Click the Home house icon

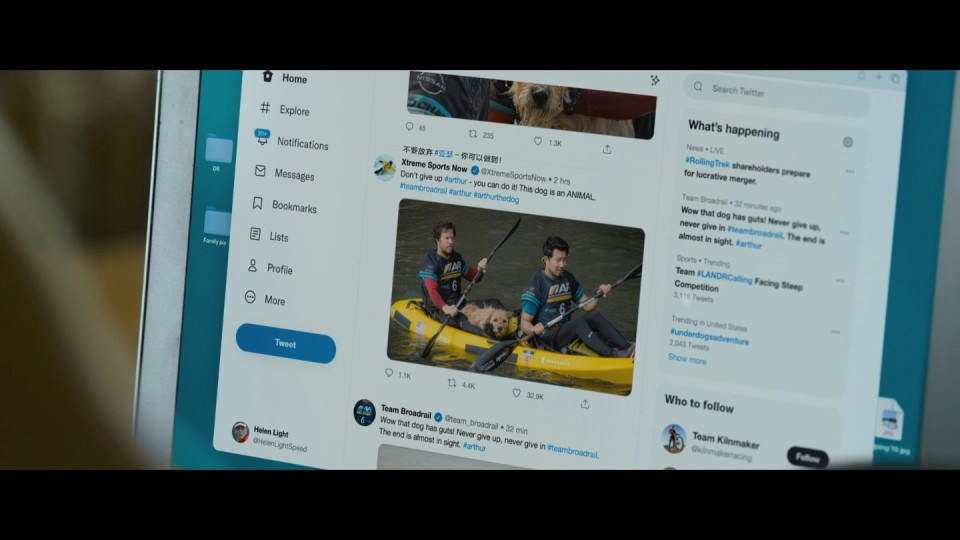[x=268, y=76]
